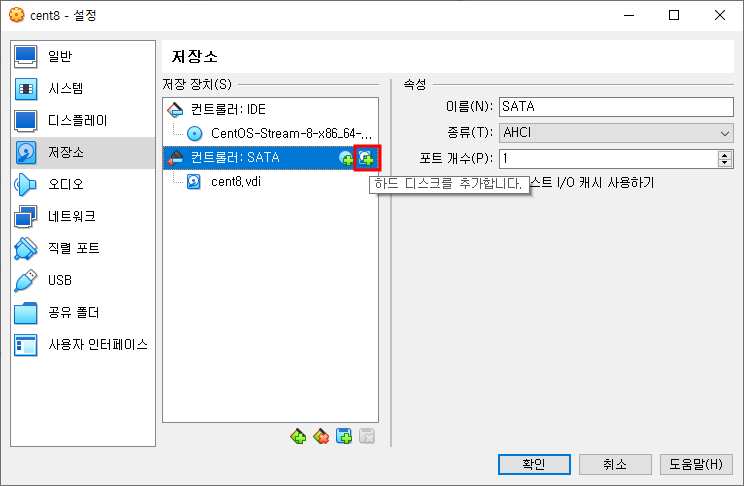This screenshot has height=486, width=744.
Task: Open the 시스템 (System) settings page
Action: [x=83, y=89]
